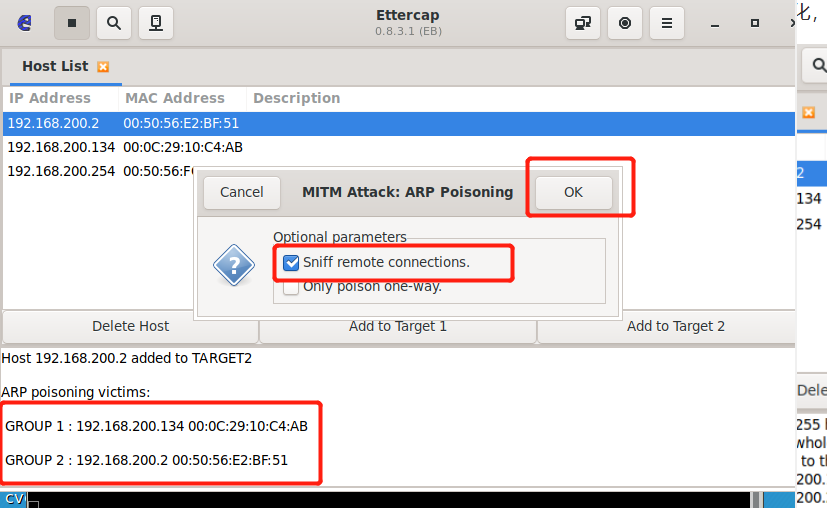Enable Only poison one-way option

pos(291,287)
